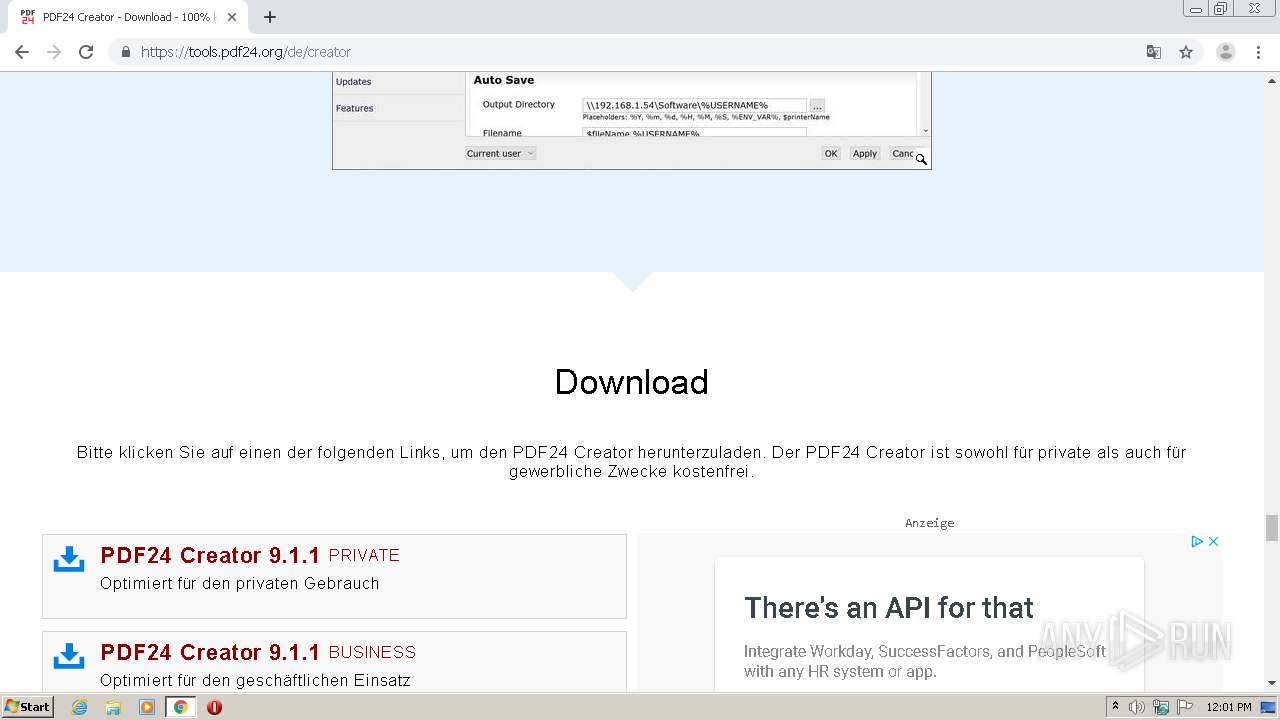
Task: Open the Chrome user profile icon
Action: (1226, 52)
